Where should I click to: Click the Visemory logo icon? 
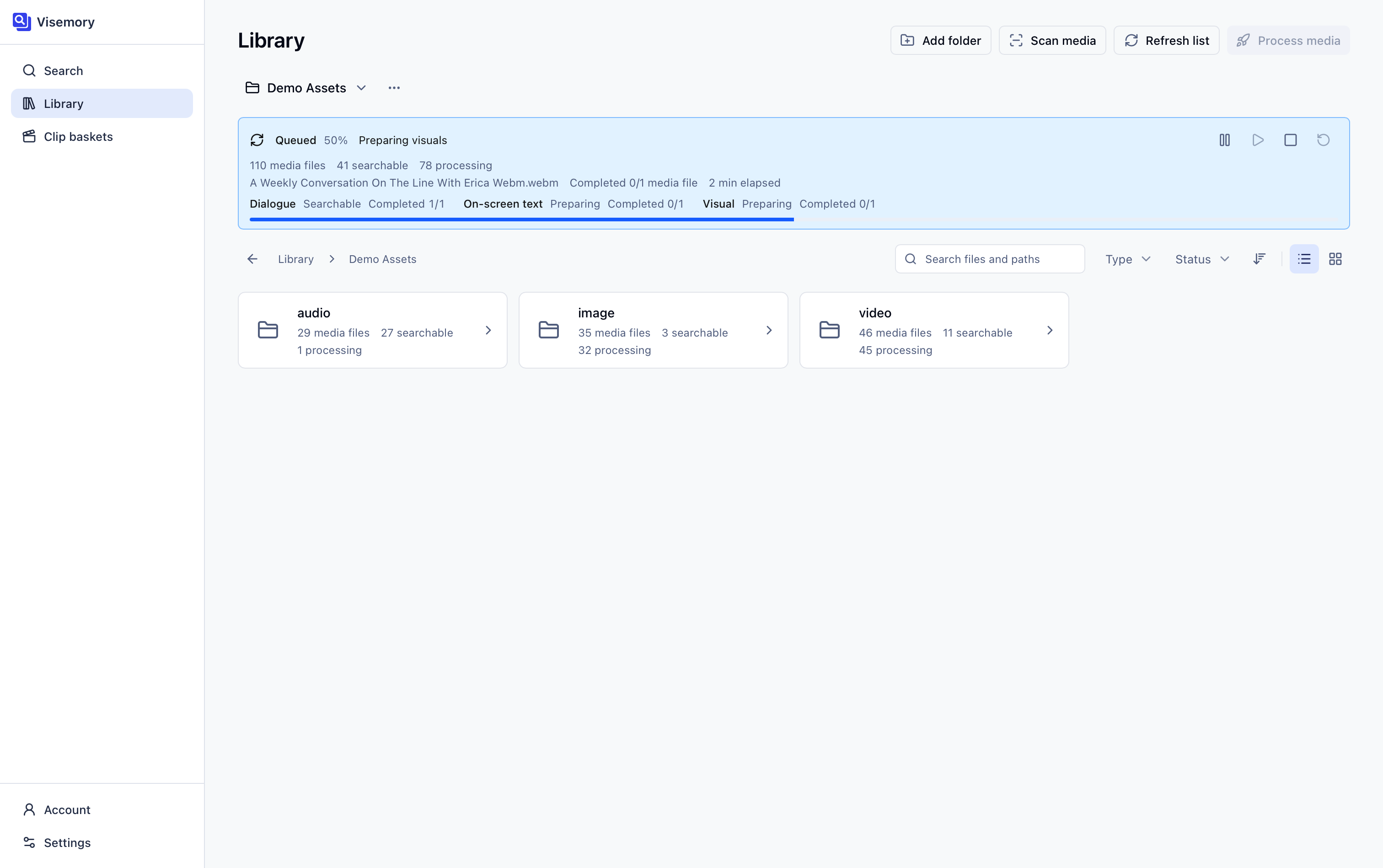pos(22,22)
